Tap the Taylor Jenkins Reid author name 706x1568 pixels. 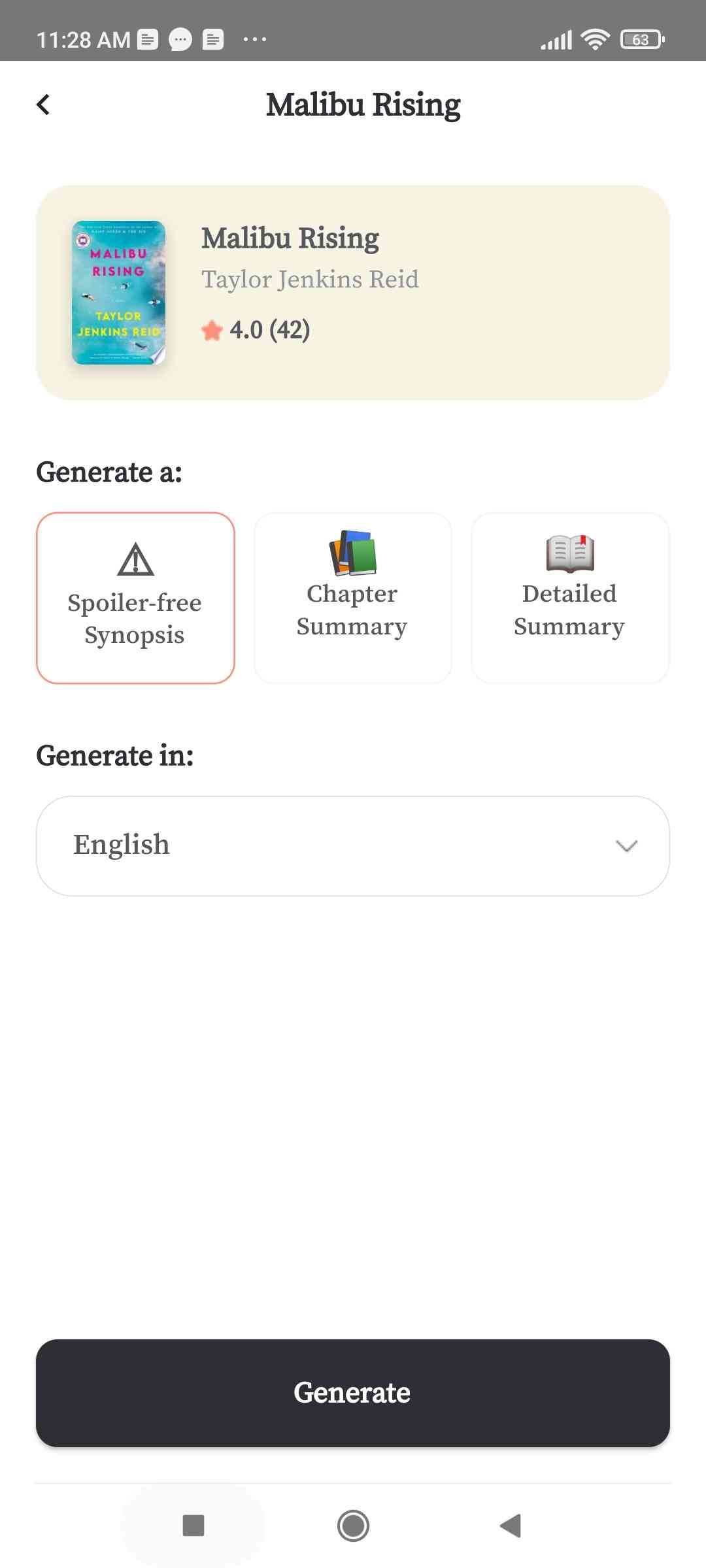[x=310, y=280]
